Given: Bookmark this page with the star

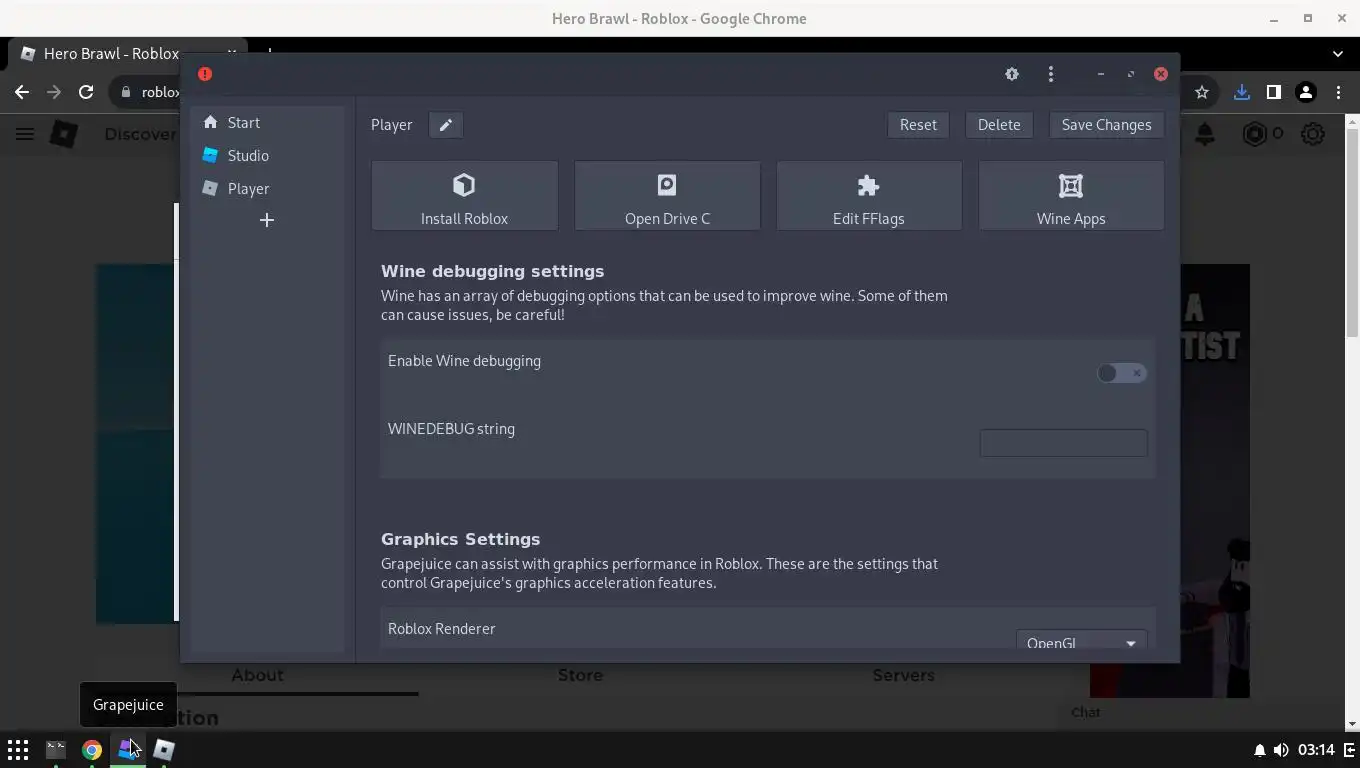Looking at the screenshot, I should click(1202, 92).
